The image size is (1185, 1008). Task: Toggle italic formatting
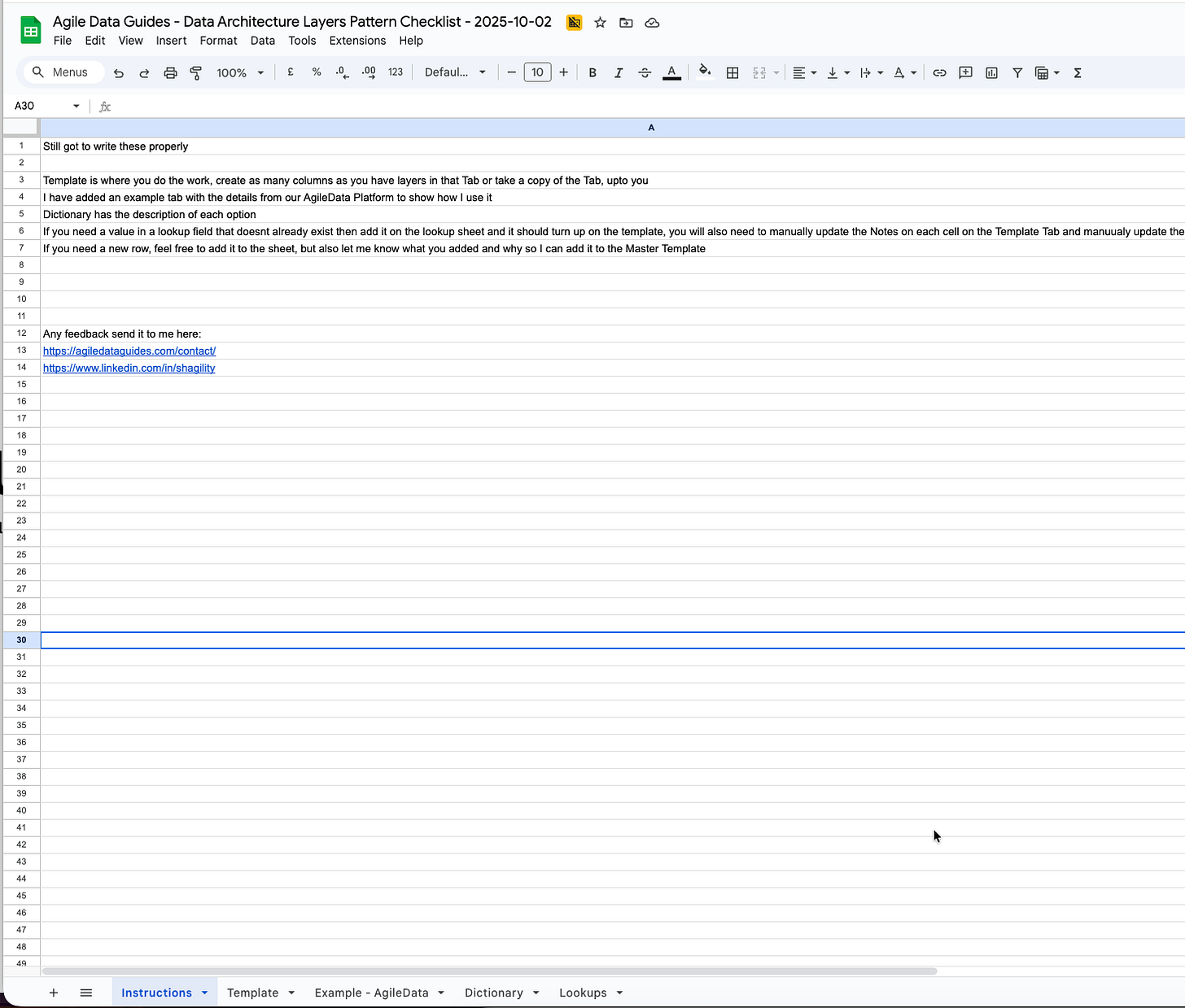[x=619, y=73]
